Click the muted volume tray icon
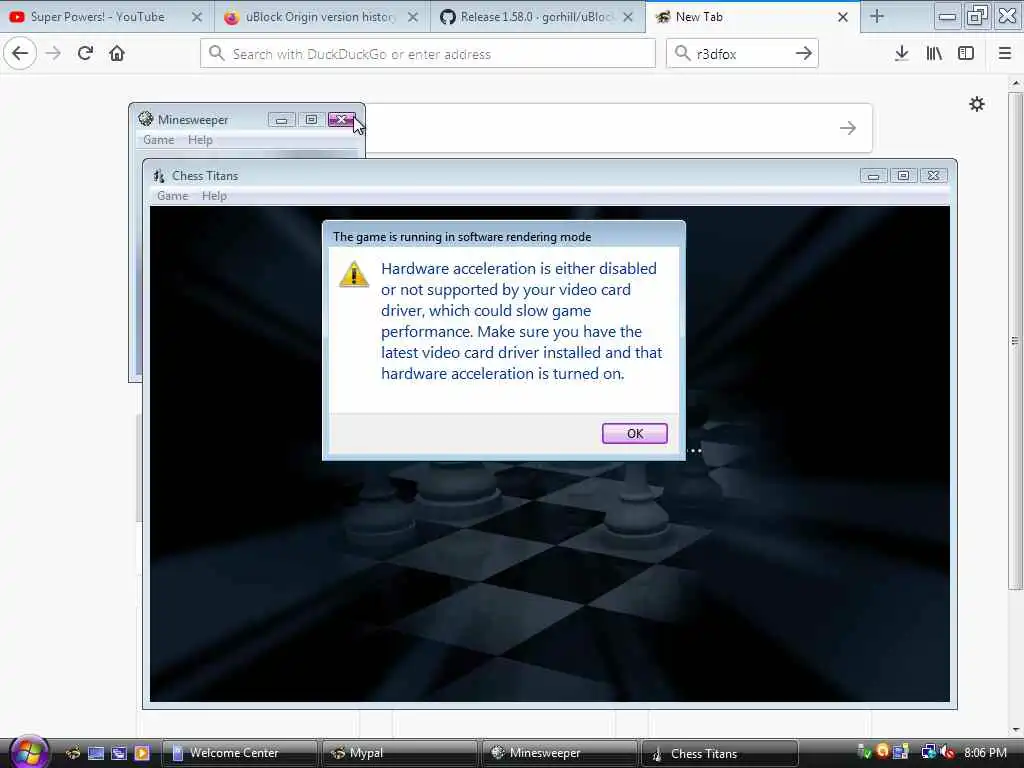1024x768 pixels. [x=948, y=752]
